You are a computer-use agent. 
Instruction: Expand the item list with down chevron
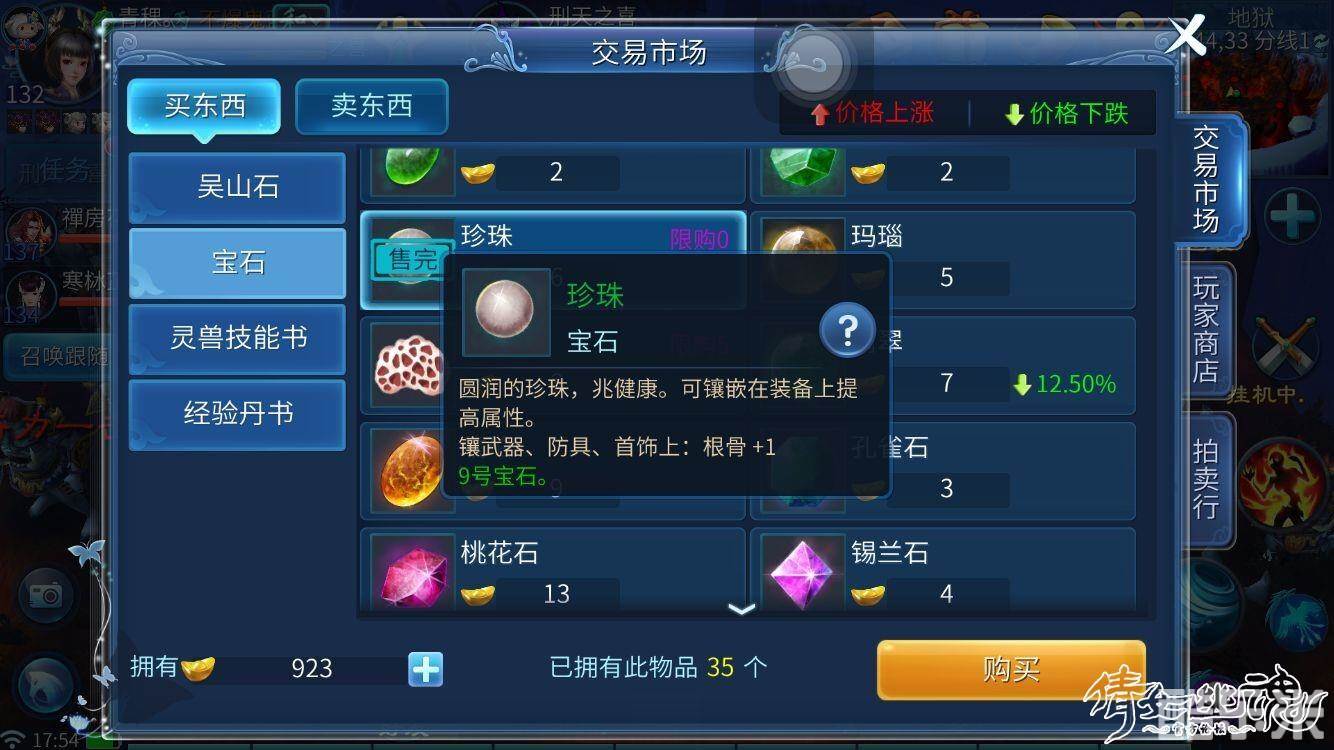click(741, 609)
